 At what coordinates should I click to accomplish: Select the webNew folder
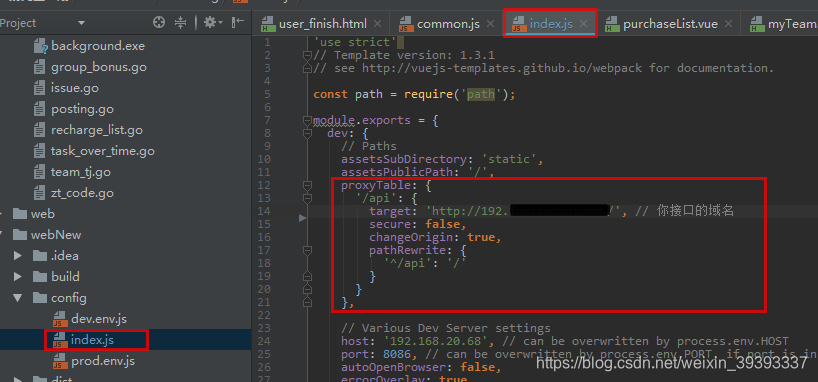pos(56,235)
